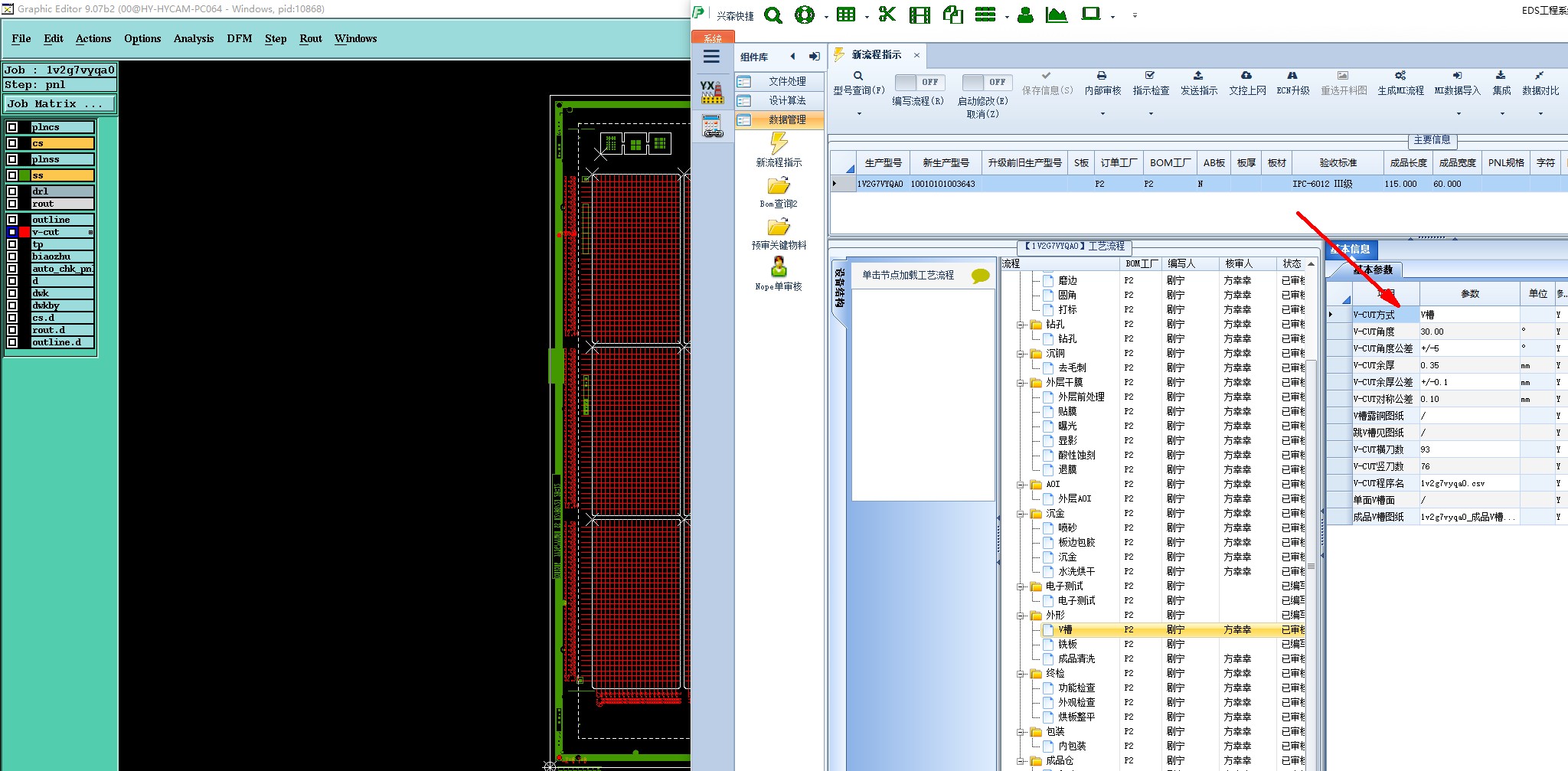Image resolution: width=1568 pixels, height=771 pixels.
Task: Click 文控上网 cloud upload button
Action: click(1247, 83)
